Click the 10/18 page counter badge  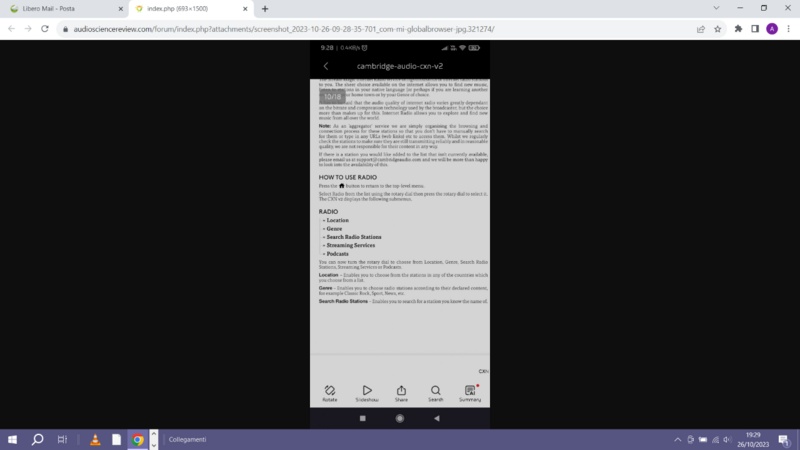[x=332, y=96]
